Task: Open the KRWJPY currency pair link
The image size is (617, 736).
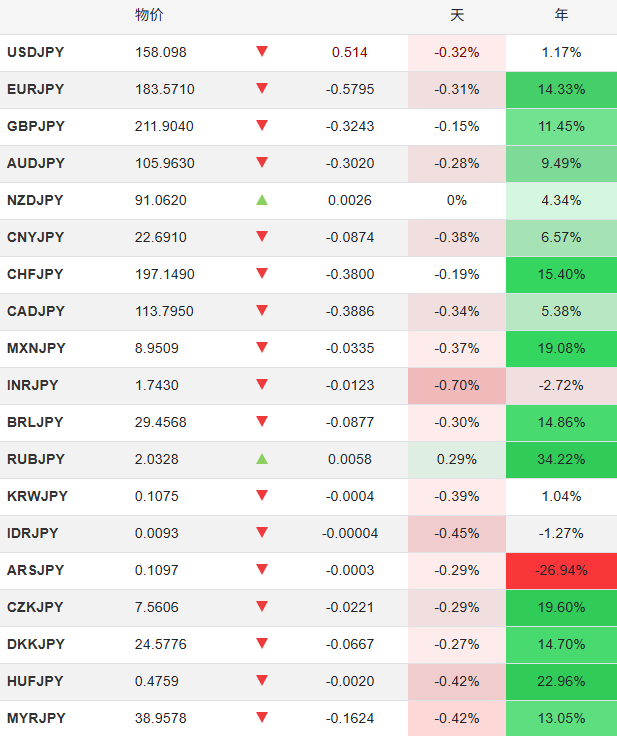Action: coord(35,496)
